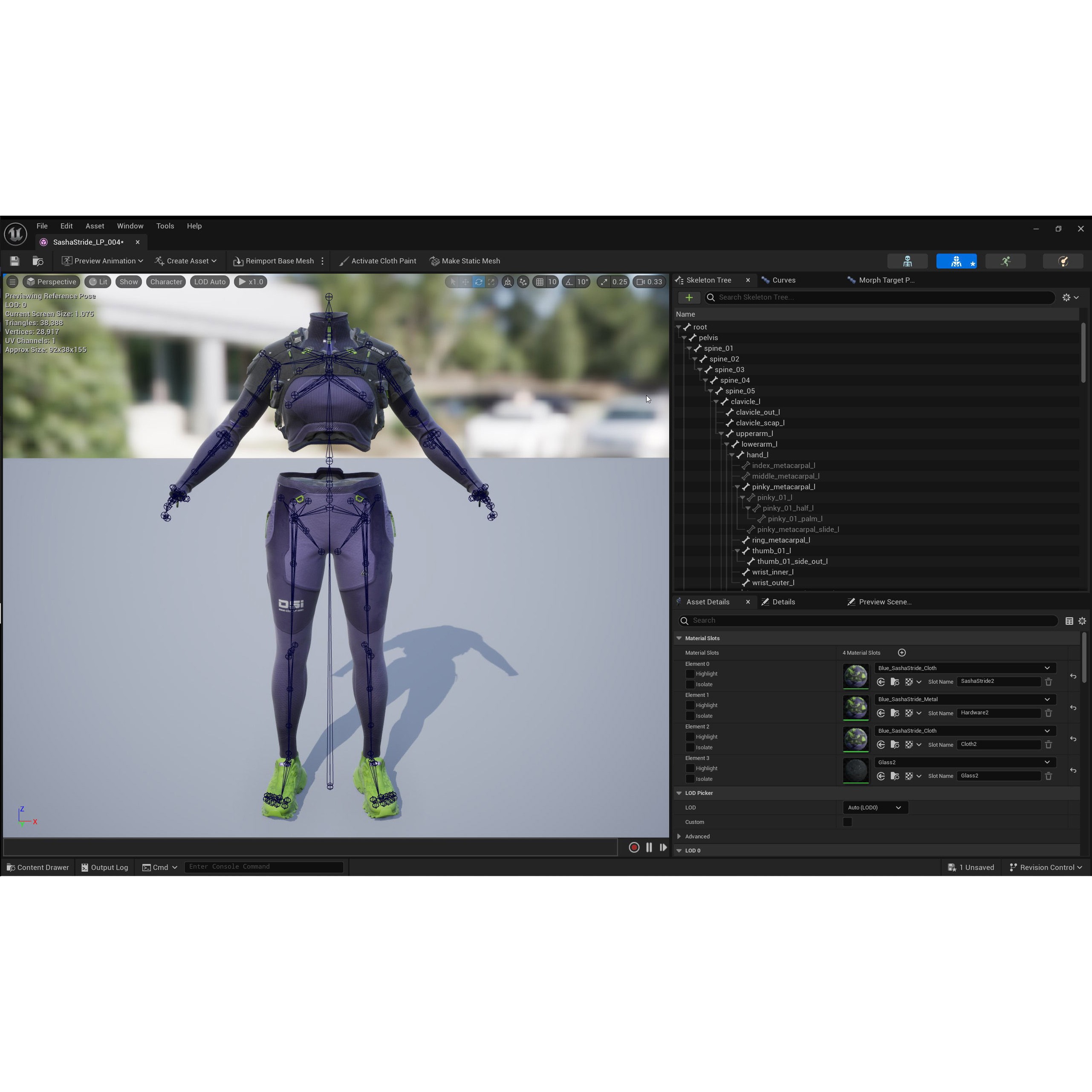The height and width of the screenshot is (1092, 1092).
Task: Enable the Custom checkbox in LOD Picker
Action: tap(847, 822)
